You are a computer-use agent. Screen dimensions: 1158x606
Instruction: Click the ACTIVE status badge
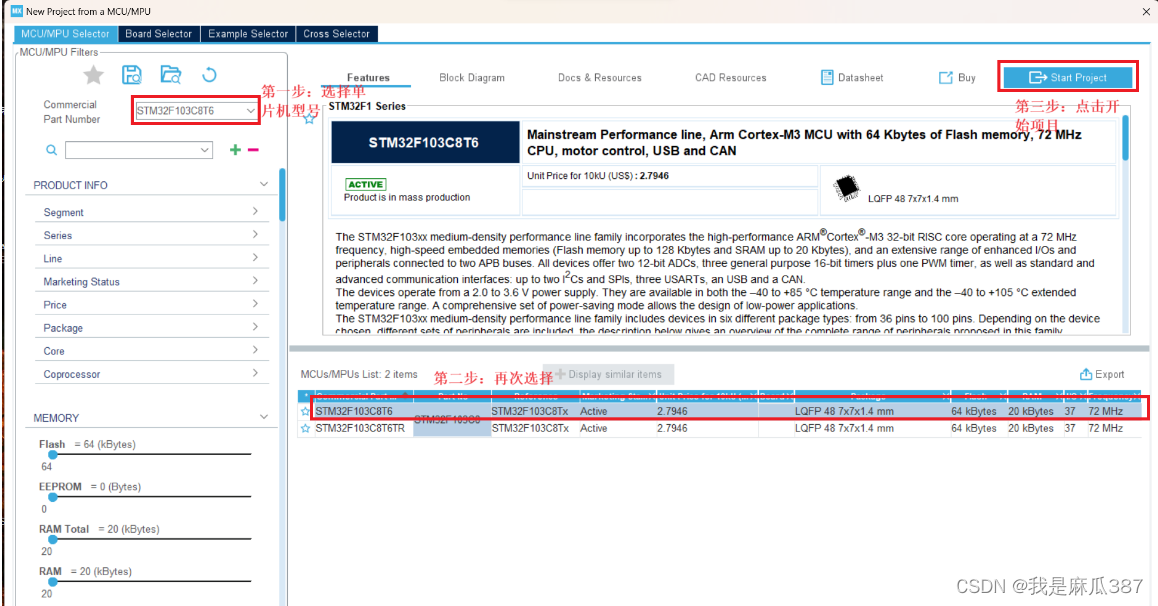pyautogui.click(x=366, y=185)
